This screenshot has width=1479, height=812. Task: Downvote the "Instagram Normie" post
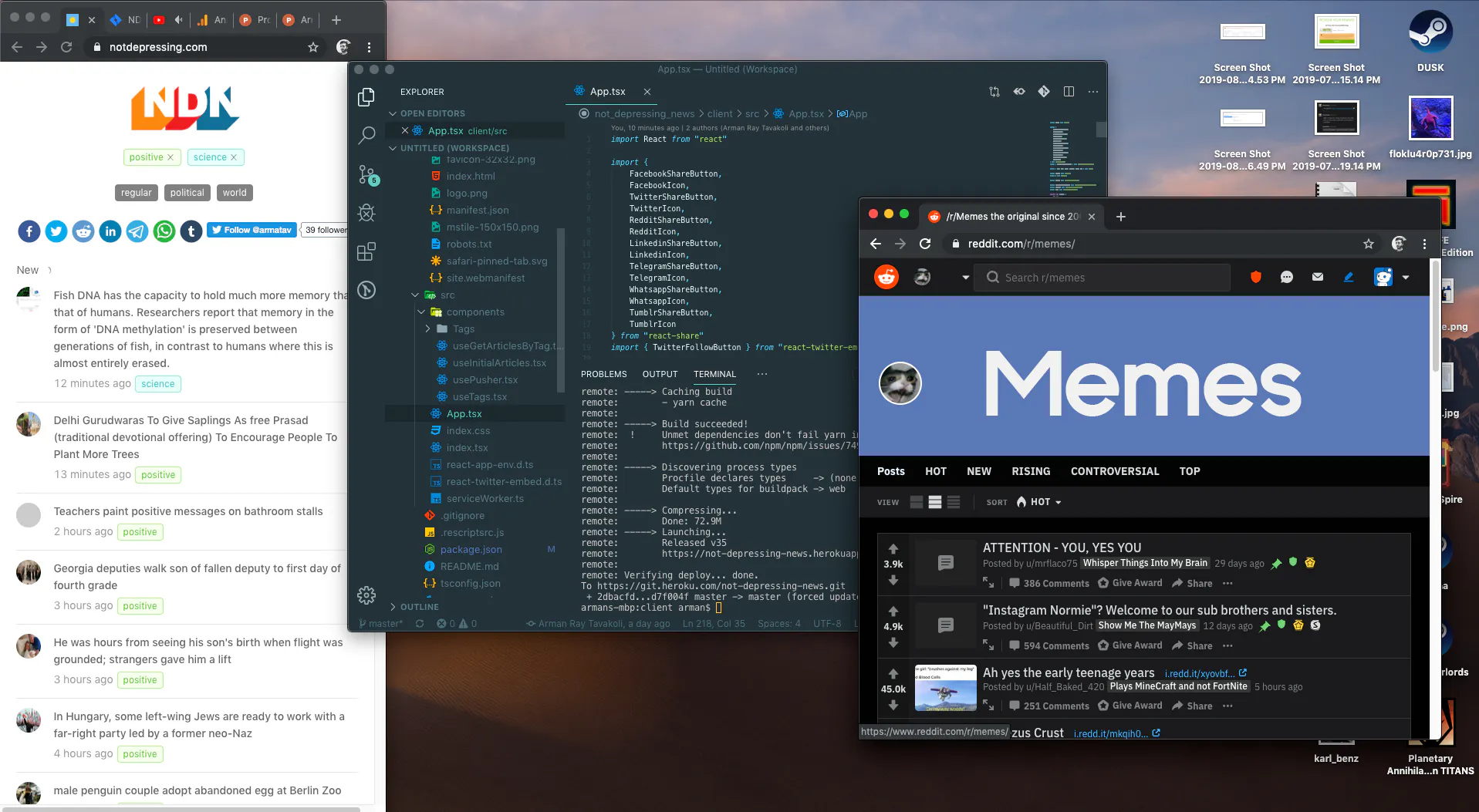[893, 642]
